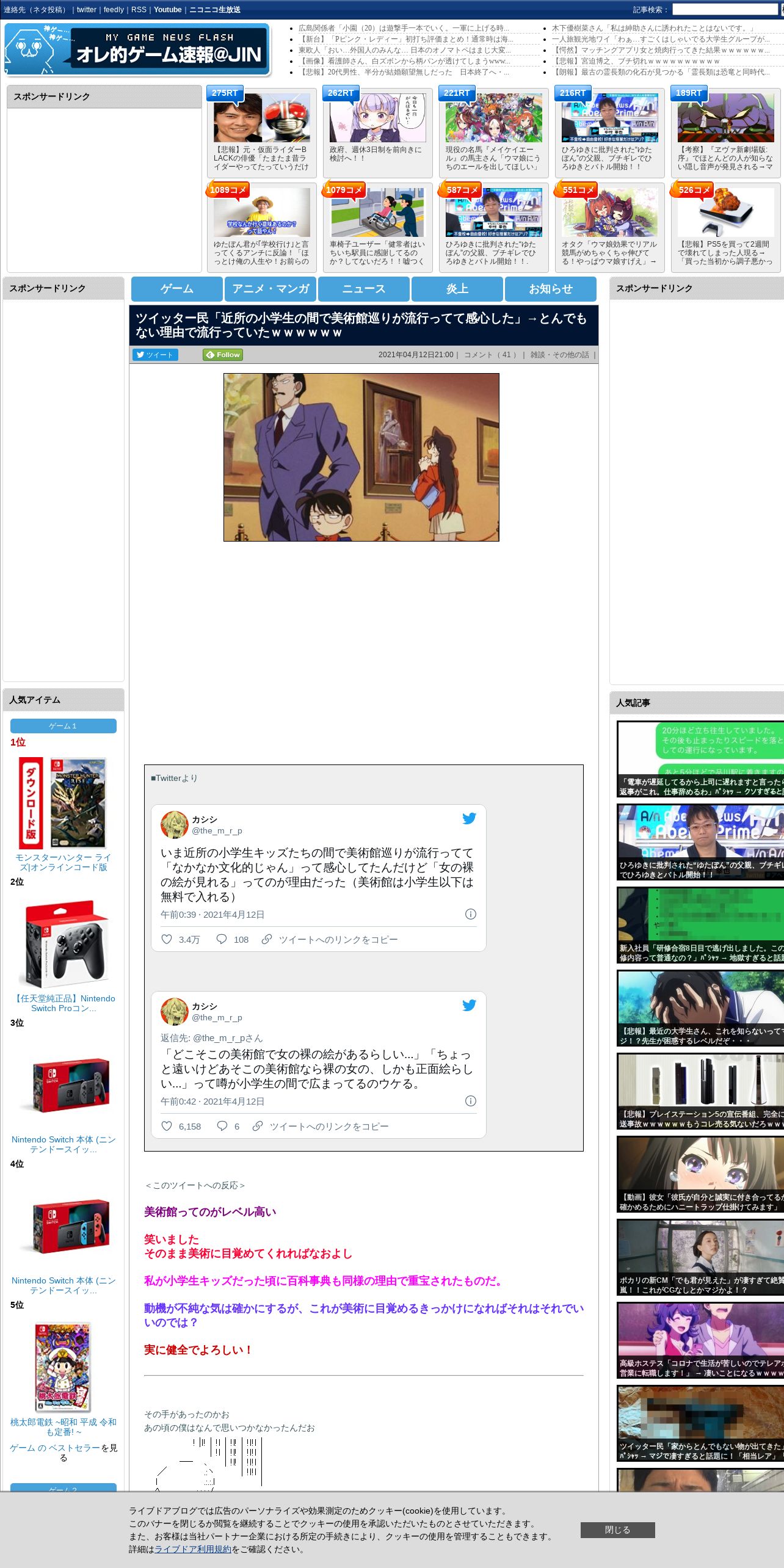Click the blue ツイート share button
This screenshot has height=1568, width=784.
(x=155, y=355)
